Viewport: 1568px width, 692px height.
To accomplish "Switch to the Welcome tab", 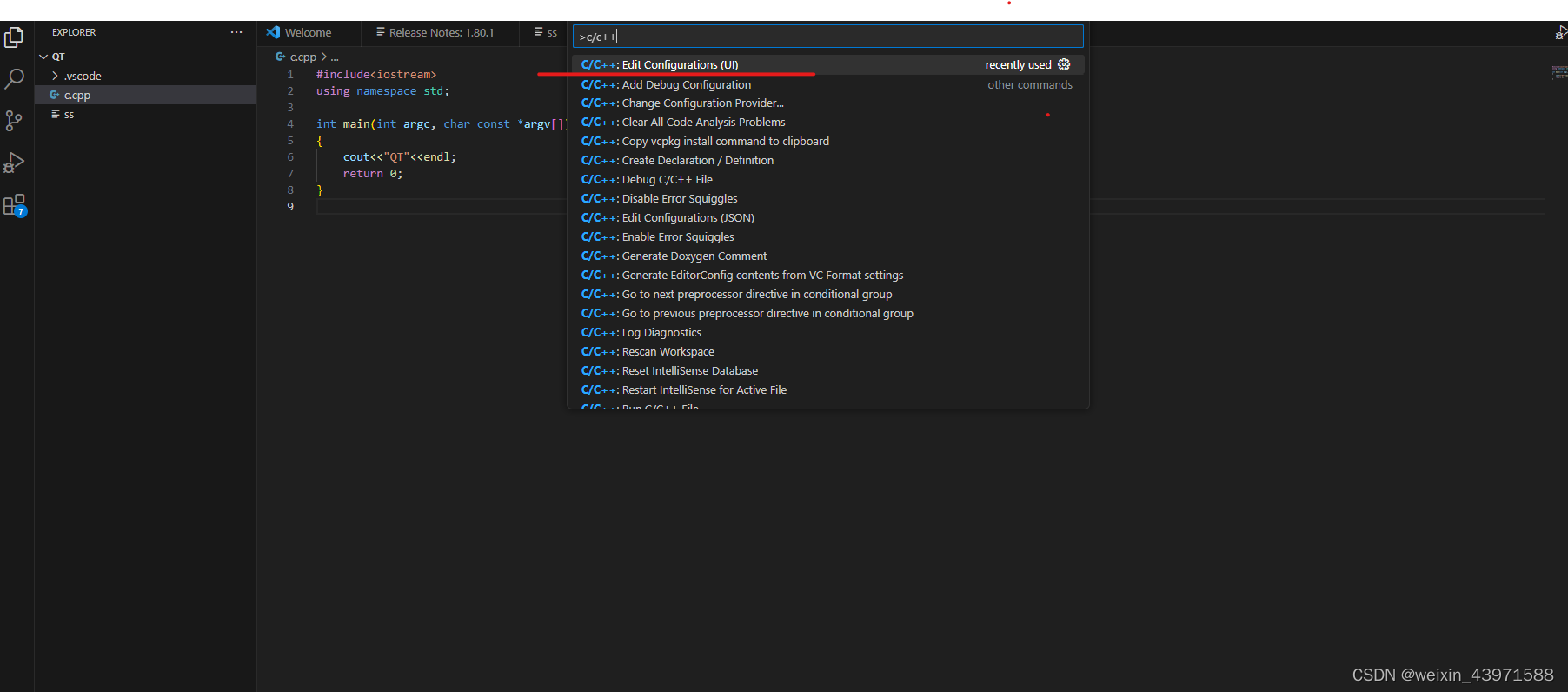I will 308,32.
